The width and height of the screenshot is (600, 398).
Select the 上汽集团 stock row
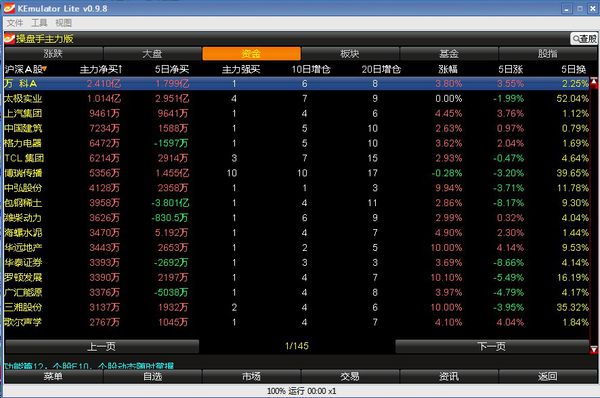(297, 113)
